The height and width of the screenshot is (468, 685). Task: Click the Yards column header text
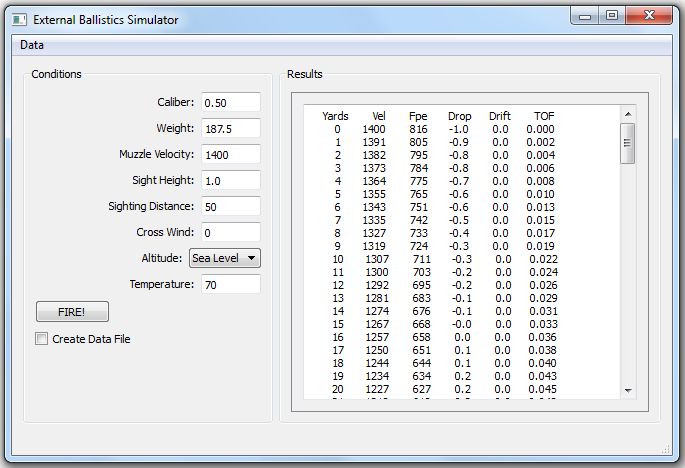coord(335,116)
